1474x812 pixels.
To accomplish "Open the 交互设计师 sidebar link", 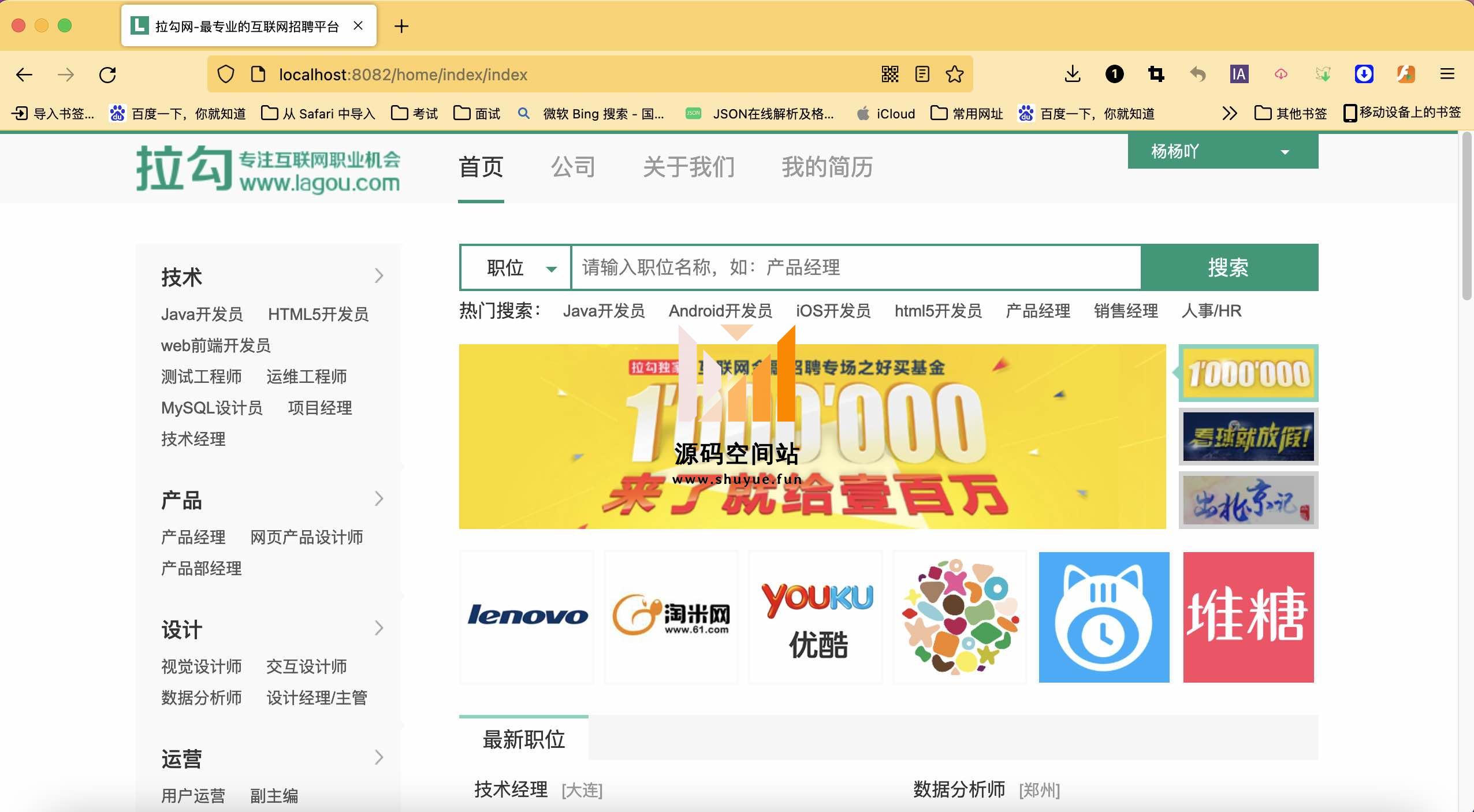I will click(307, 666).
